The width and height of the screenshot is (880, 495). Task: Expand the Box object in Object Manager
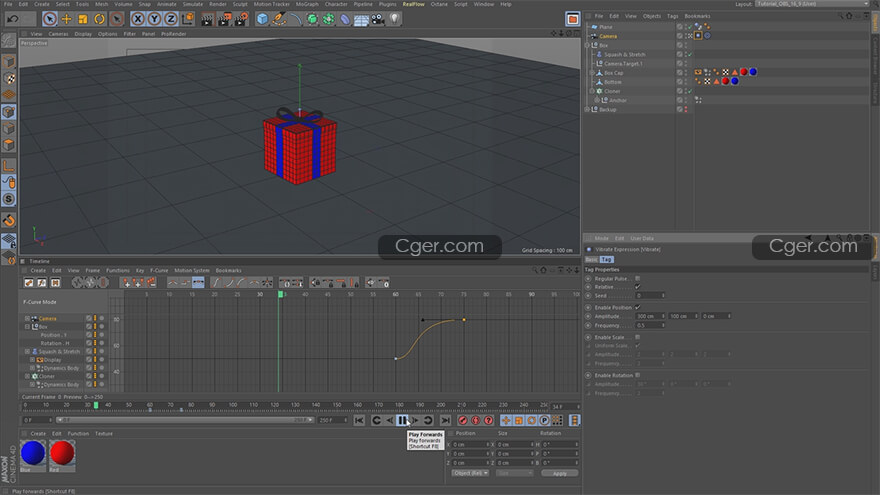pos(587,45)
